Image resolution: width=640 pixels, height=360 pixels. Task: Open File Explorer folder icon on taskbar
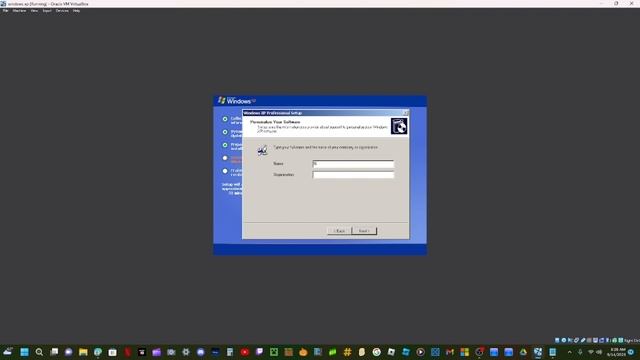pos(83,352)
